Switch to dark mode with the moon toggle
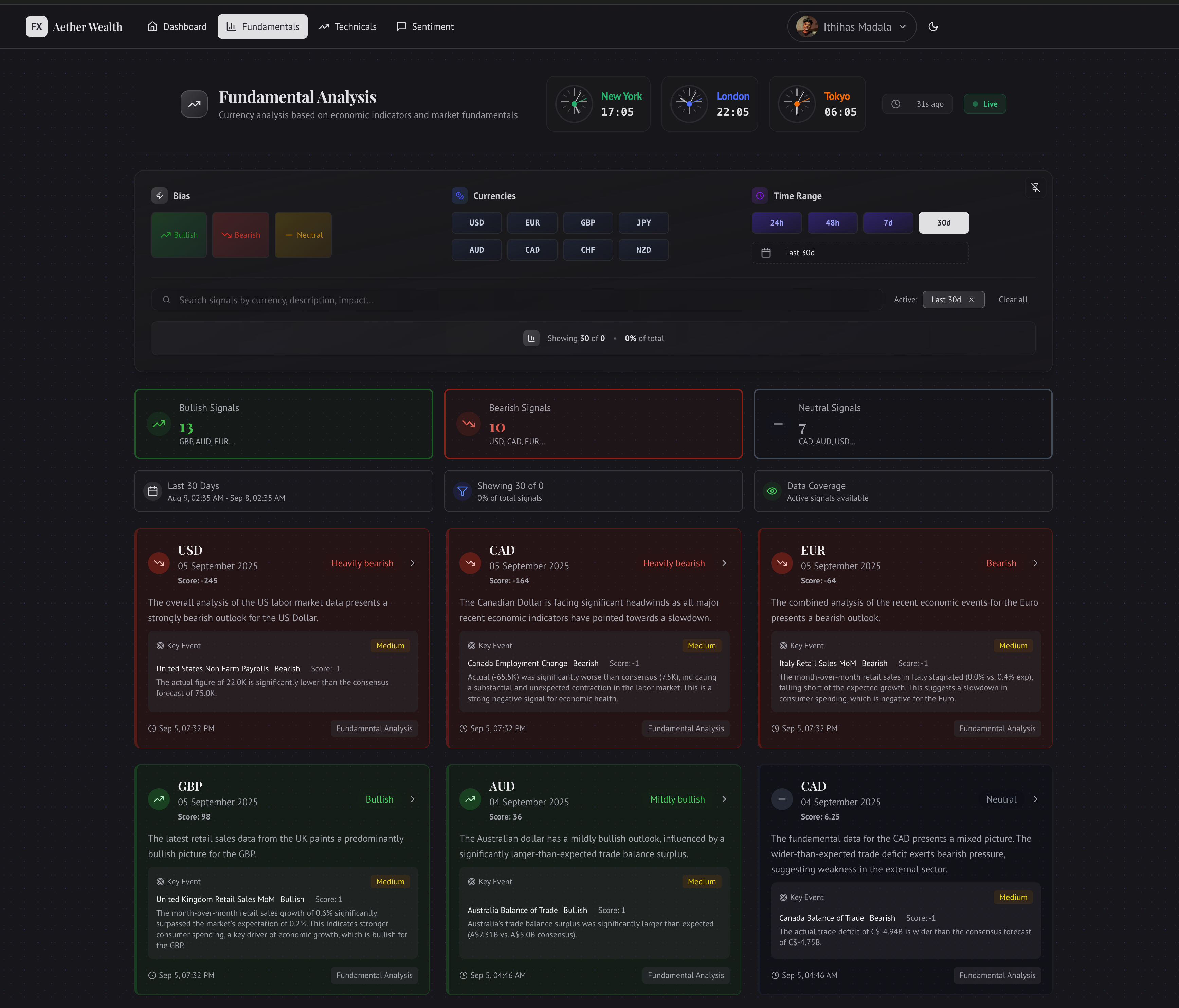Viewport: 1179px width, 1008px height. pos(933,26)
